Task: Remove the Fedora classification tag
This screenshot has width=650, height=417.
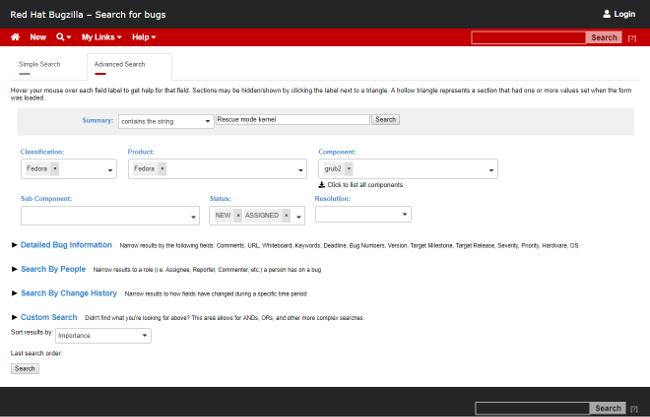Action: 55,169
